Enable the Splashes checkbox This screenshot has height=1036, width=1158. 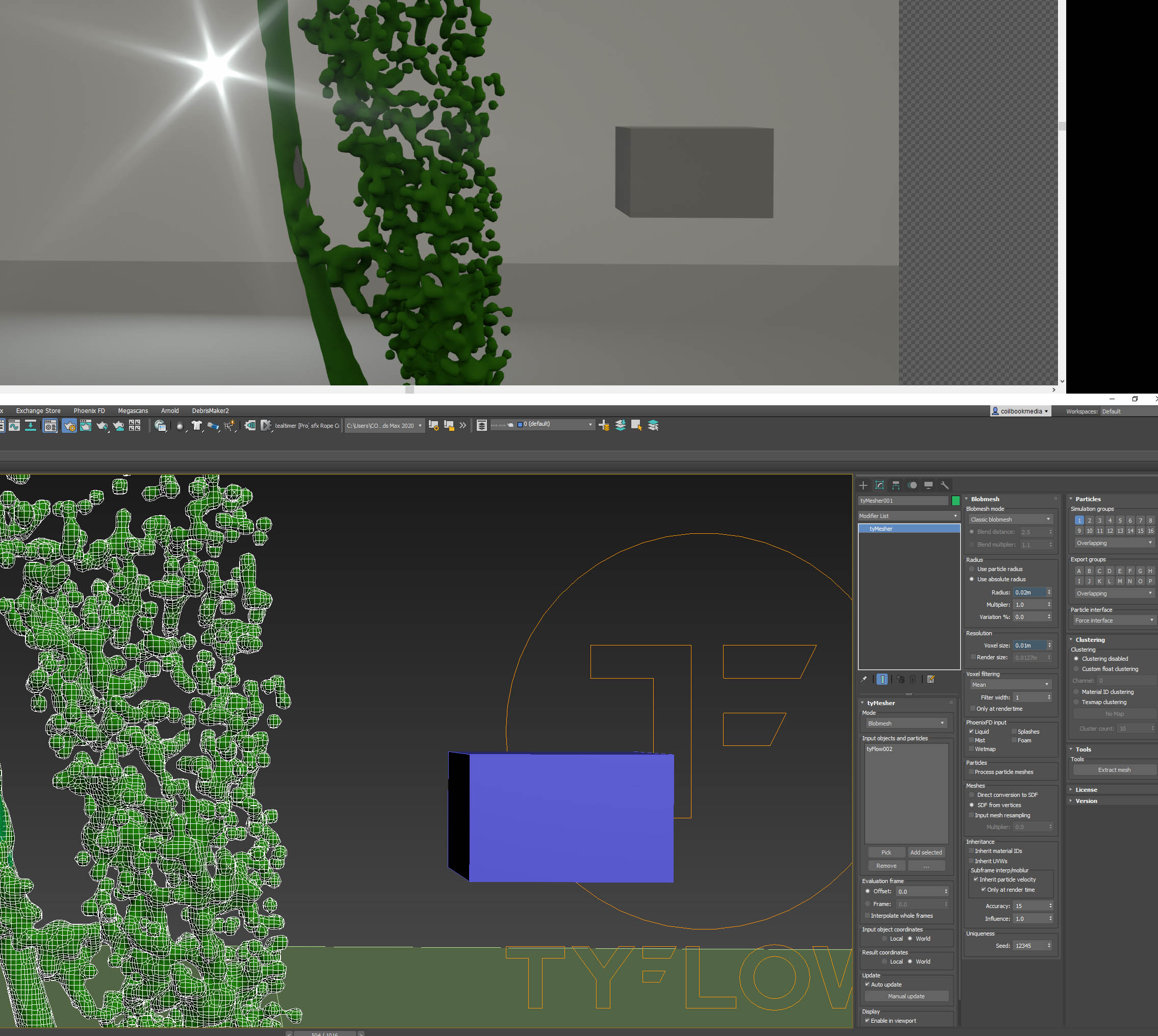(1015, 732)
